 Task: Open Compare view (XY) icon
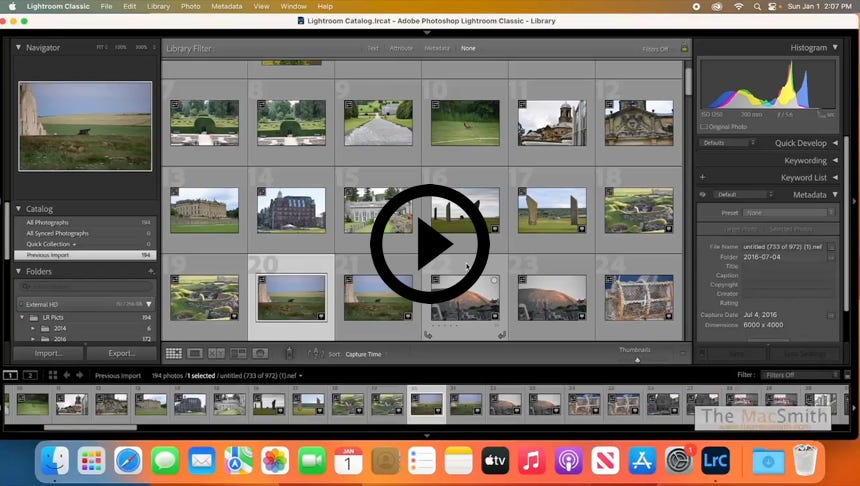[x=216, y=354]
